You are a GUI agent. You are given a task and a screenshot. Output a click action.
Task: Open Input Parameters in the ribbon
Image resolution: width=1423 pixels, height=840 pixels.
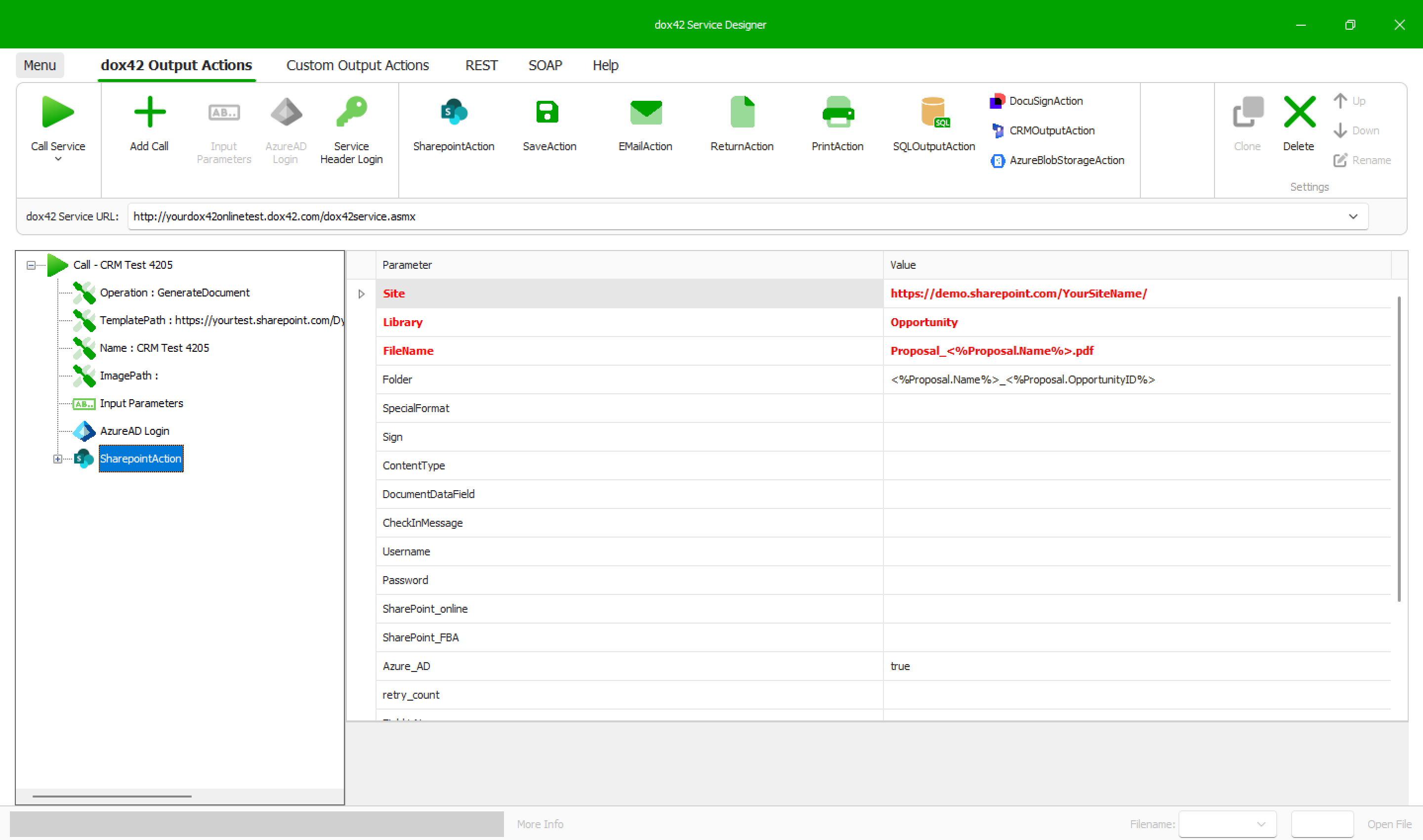tap(224, 130)
